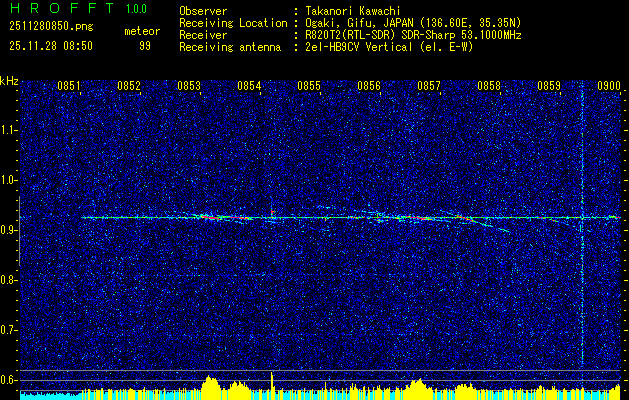This screenshot has width=629, height=400.
Task: Click the Receiver field label
Action: pyautogui.click(x=203, y=35)
